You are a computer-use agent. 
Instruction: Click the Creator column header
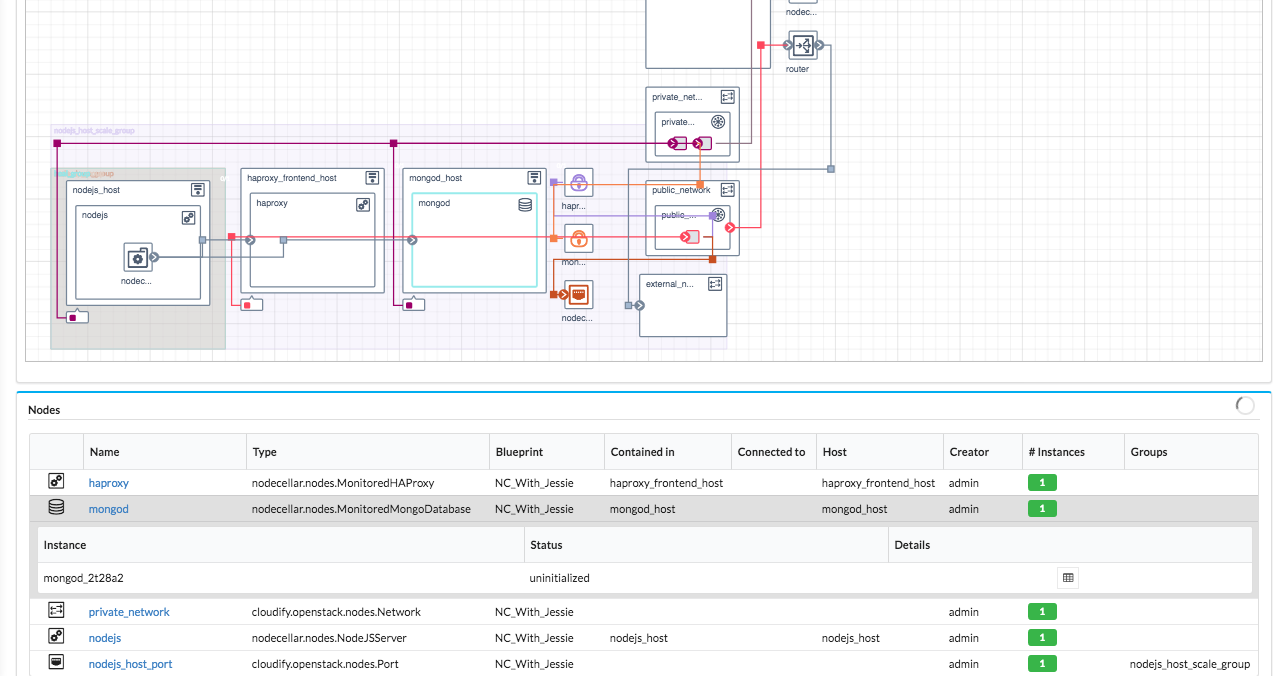(x=983, y=452)
